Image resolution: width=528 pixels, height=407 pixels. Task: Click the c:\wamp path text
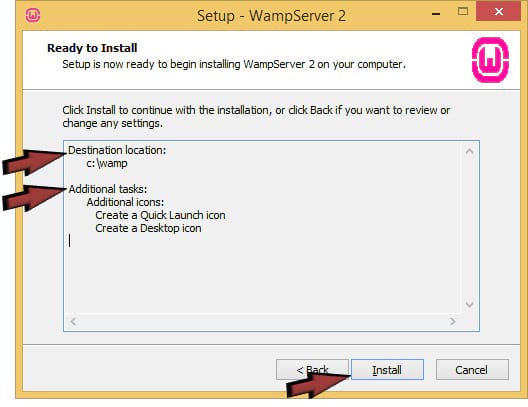(x=107, y=163)
